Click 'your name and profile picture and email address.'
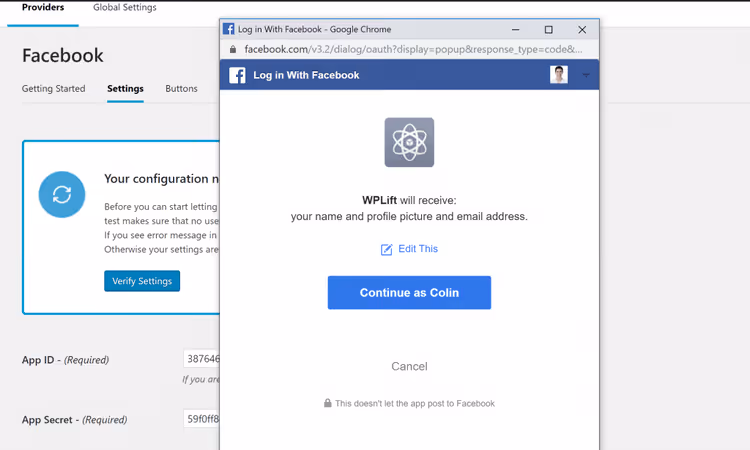Screen dimensions: 750x450 point(409,217)
